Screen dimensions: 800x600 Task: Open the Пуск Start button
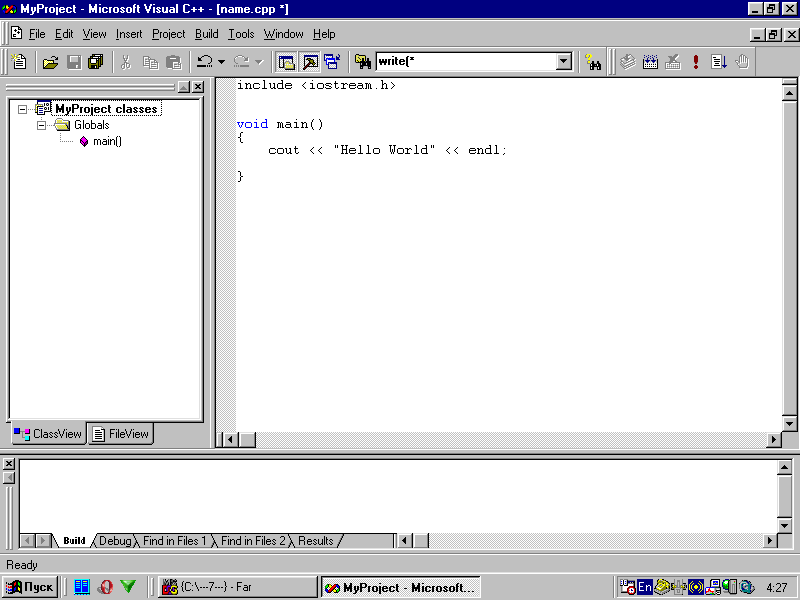click(30, 587)
